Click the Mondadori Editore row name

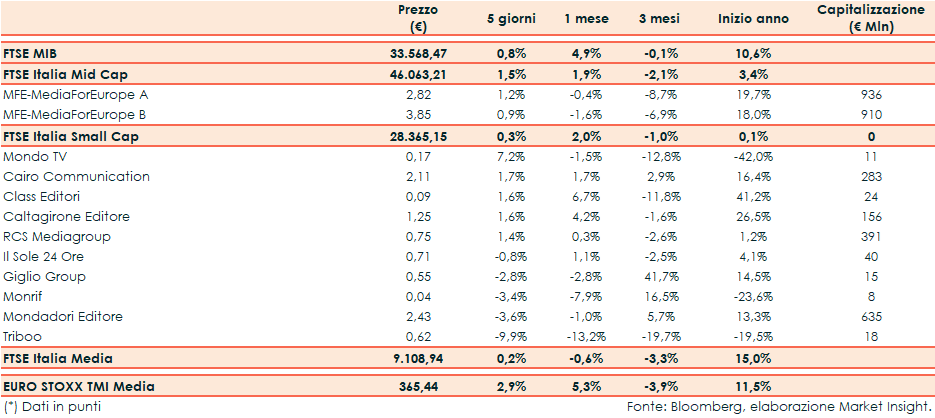(63, 317)
